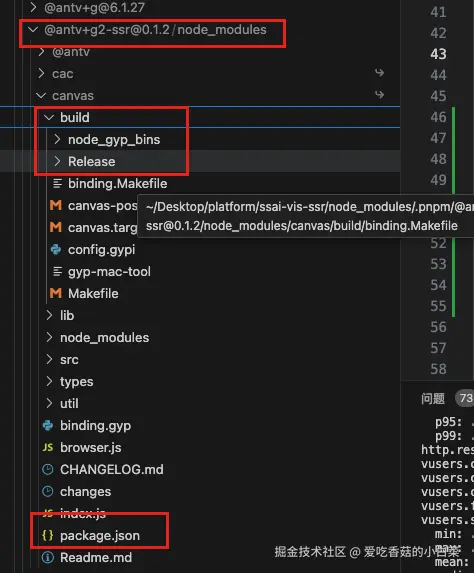Viewport: 474px width, 573px height.
Task: Click the clock icon beside changes file
Action: (x=48, y=492)
